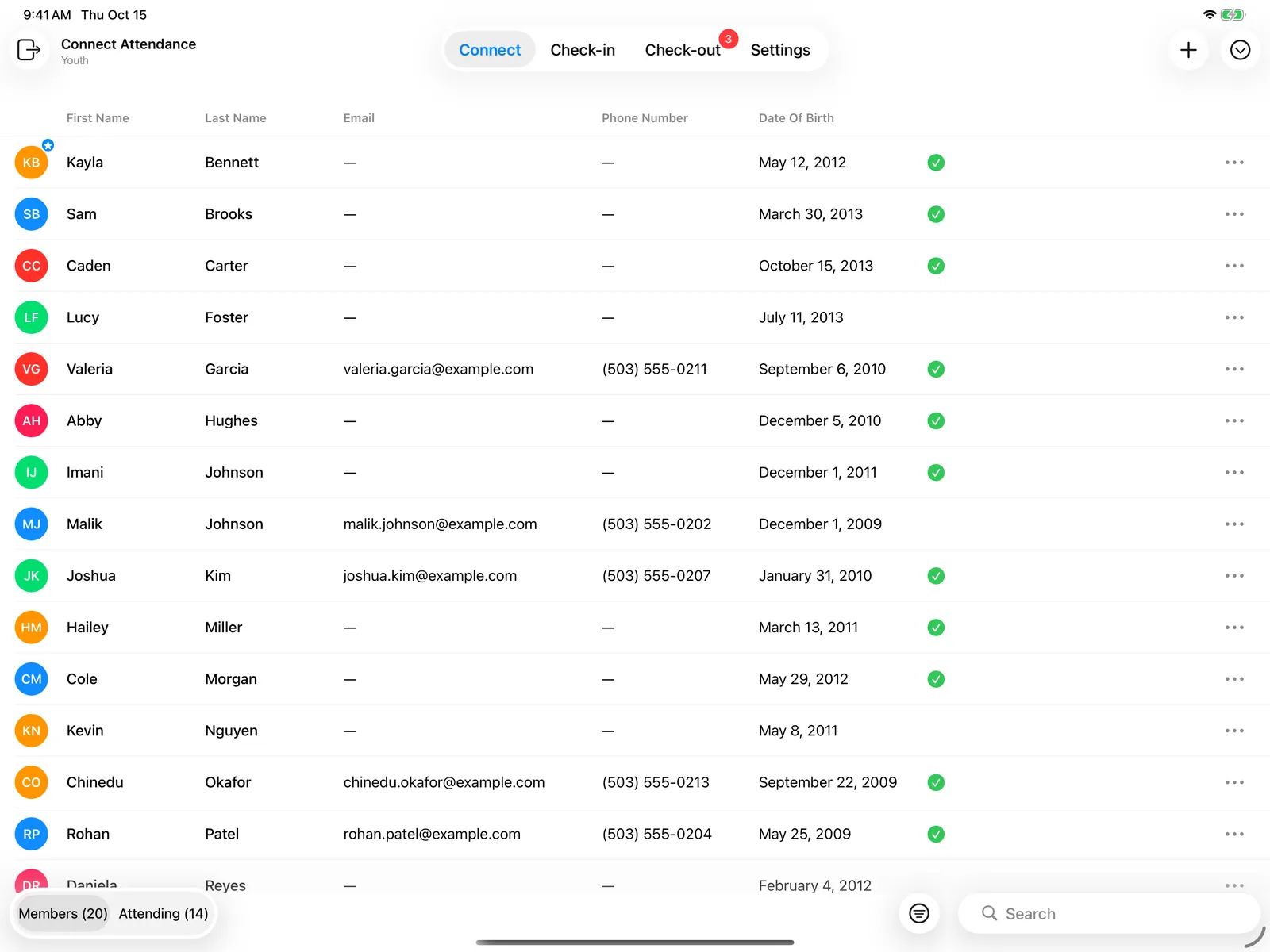Toggle Joshua Kim's attendance checkmark
This screenshot has height=952, width=1270.
point(936,575)
